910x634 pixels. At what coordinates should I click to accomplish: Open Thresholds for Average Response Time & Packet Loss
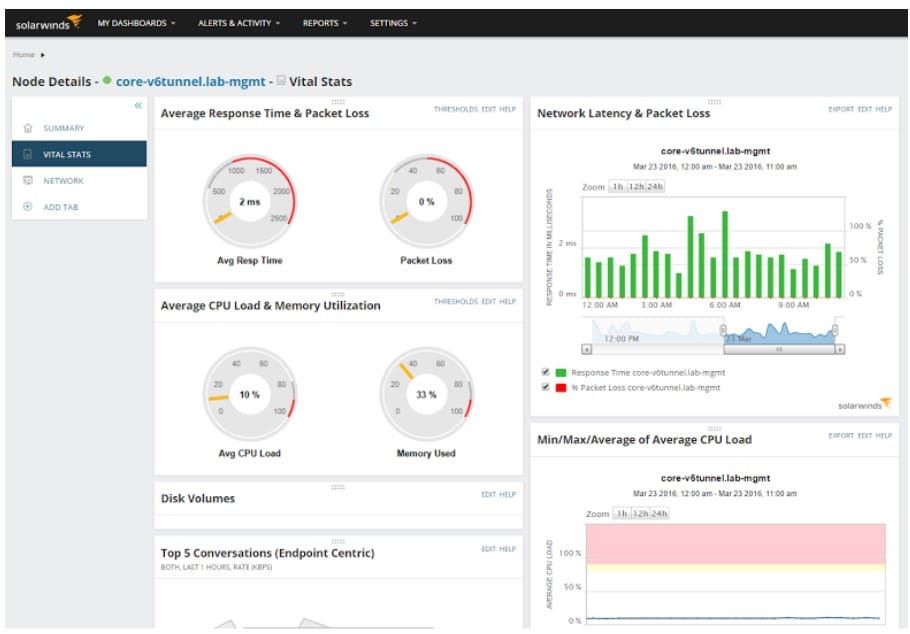(456, 109)
